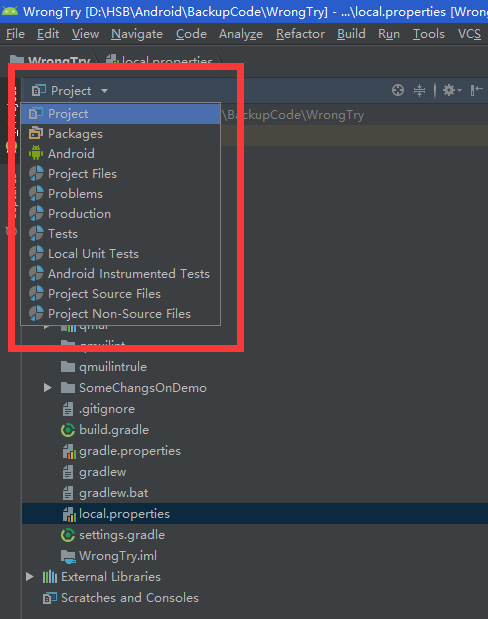The width and height of the screenshot is (488, 619).
Task: Click the Hide panel icon
Action: 477,90
